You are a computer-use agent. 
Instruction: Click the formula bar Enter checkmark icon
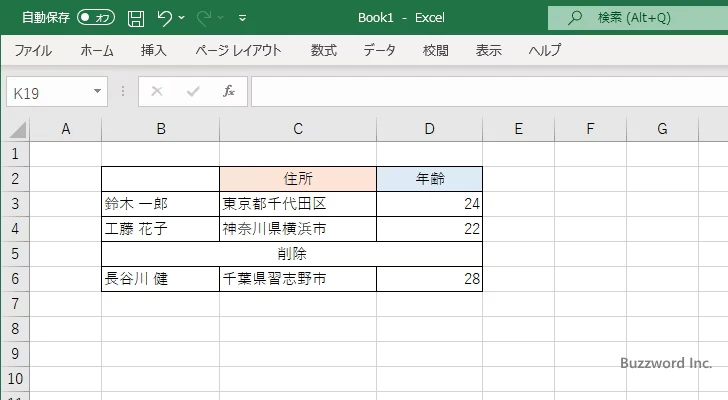click(x=193, y=91)
